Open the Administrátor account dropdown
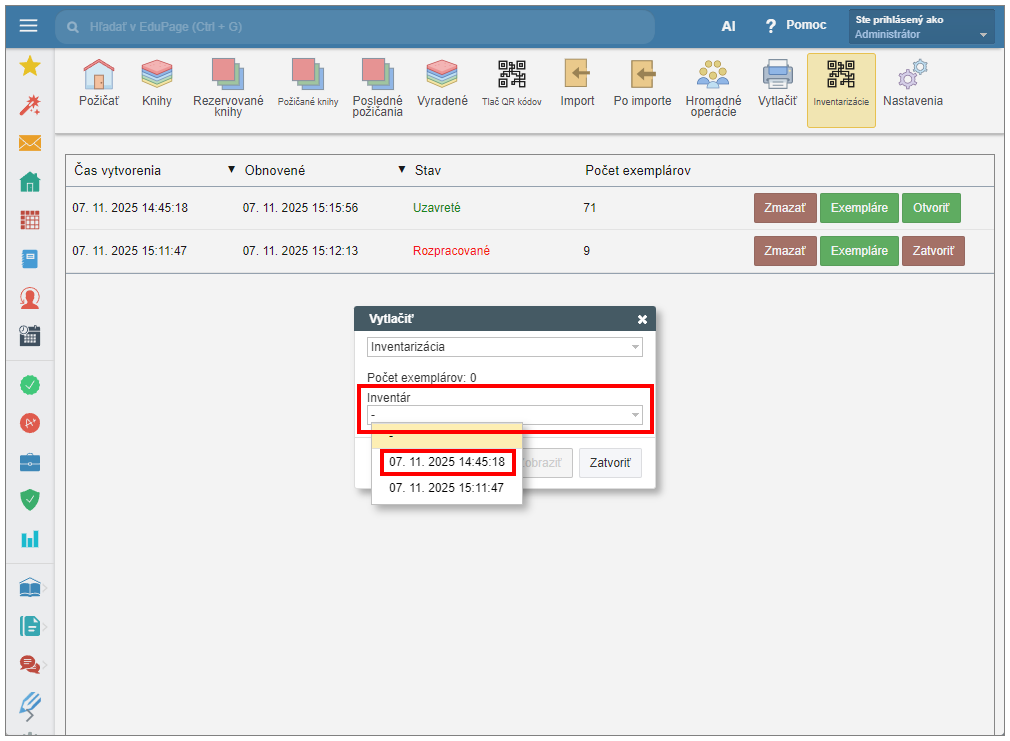This screenshot has width=1010, height=741. 921,27
